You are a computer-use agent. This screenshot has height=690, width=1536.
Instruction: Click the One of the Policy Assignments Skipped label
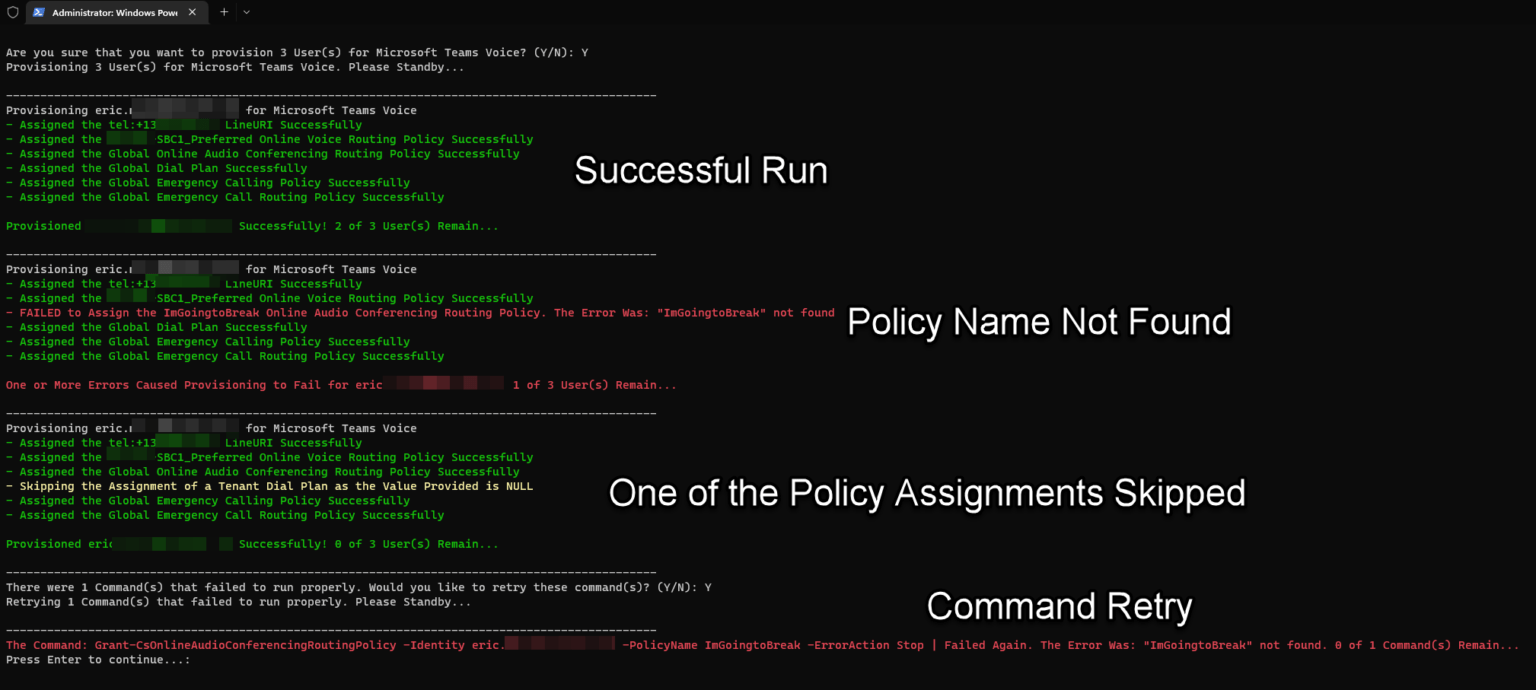pyautogui.click(x=925, y=492)
